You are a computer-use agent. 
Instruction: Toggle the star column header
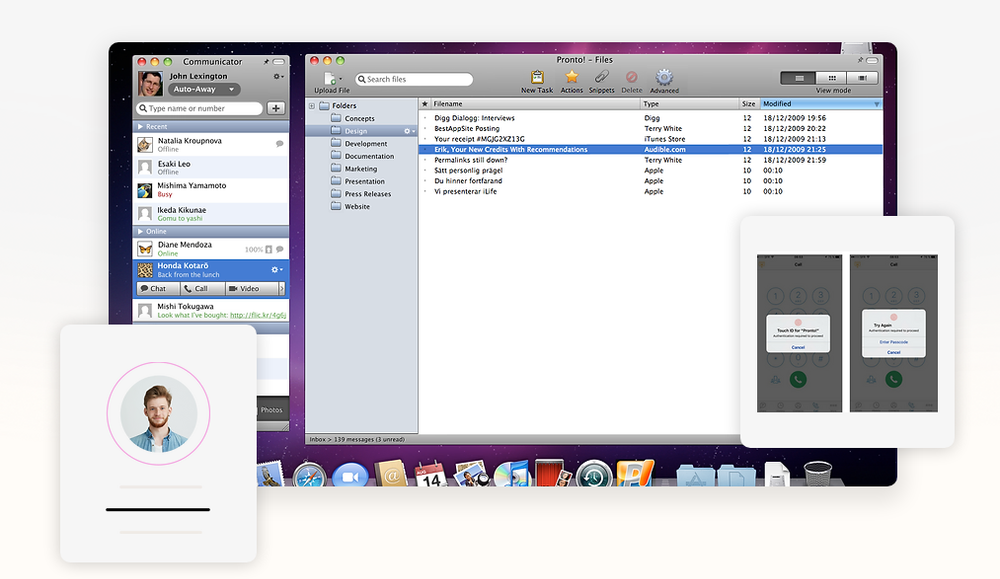pos(425,104)
